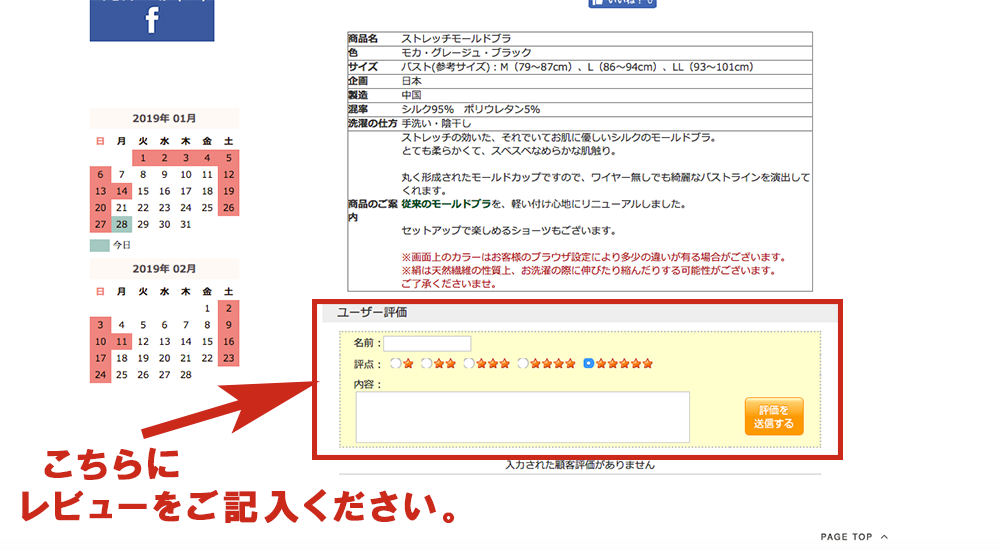Image resolution: width=1000 pixels, height=551 pixels.
Task: Click January 14 in the calendar
Action: click(x=121, y=191)
